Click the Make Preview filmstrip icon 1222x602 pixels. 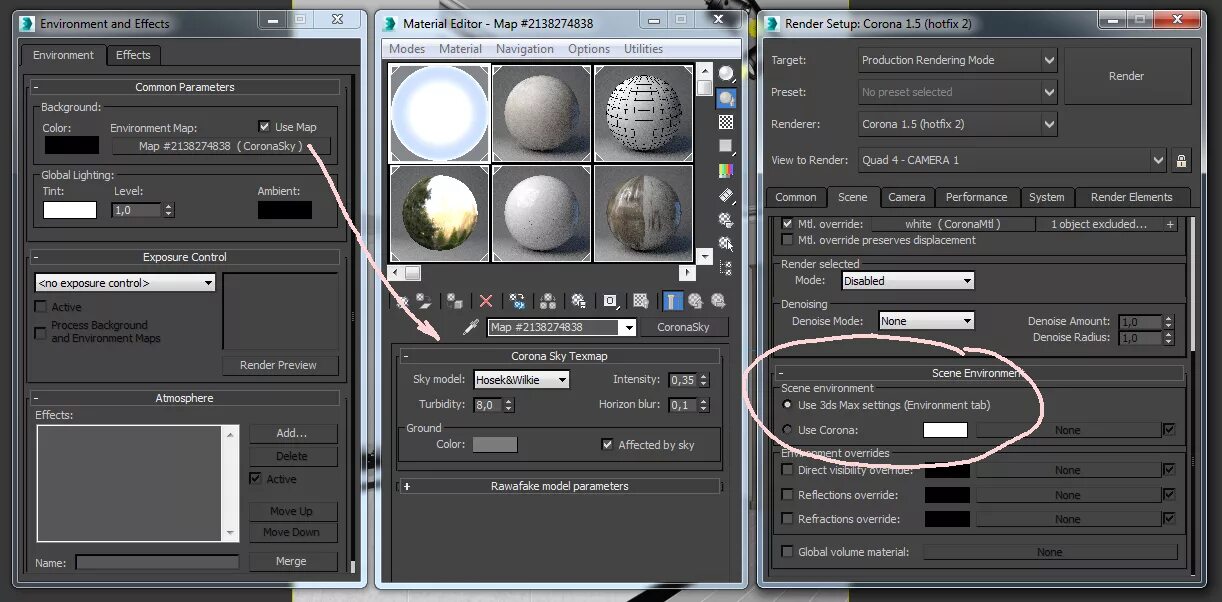coord(726,194)
